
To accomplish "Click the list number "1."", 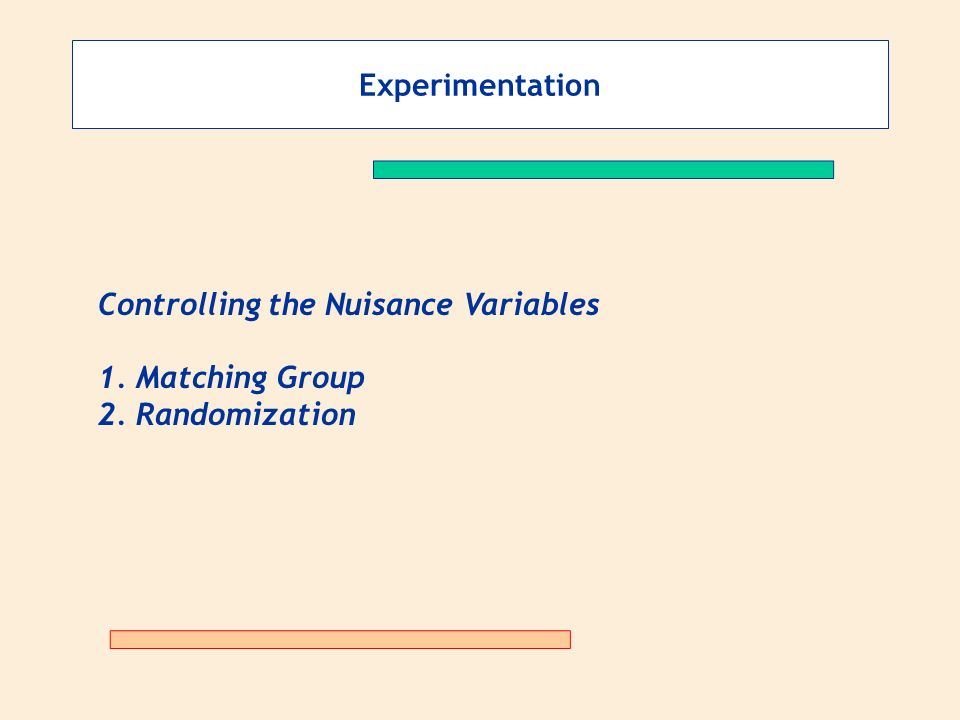I will (x=113, y=378).
